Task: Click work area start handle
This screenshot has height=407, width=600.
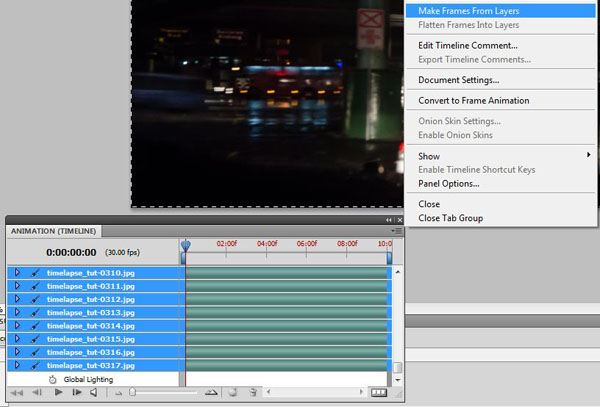Action: [183, 259]
